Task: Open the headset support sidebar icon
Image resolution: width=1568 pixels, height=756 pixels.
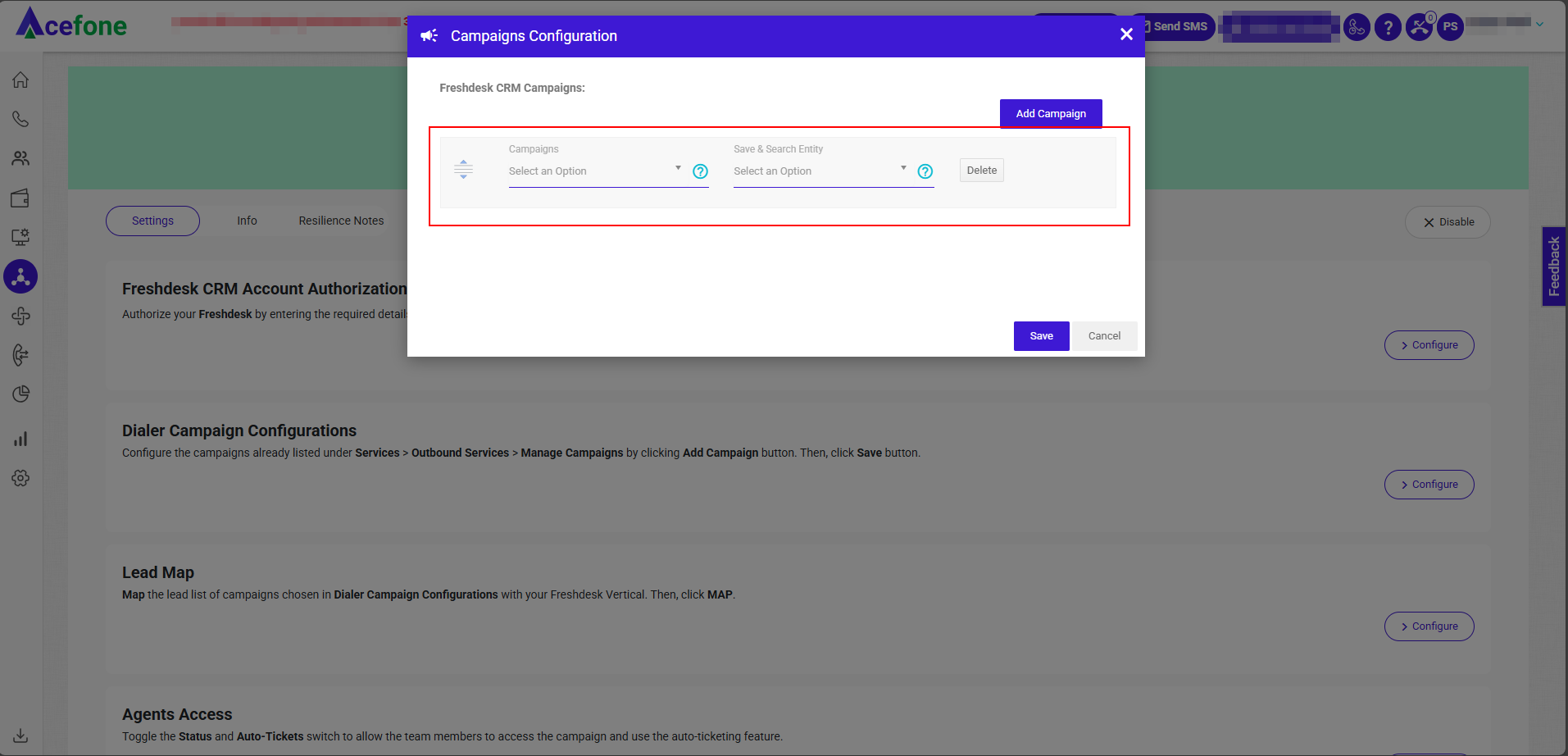Action: click(x=20, y=355)
